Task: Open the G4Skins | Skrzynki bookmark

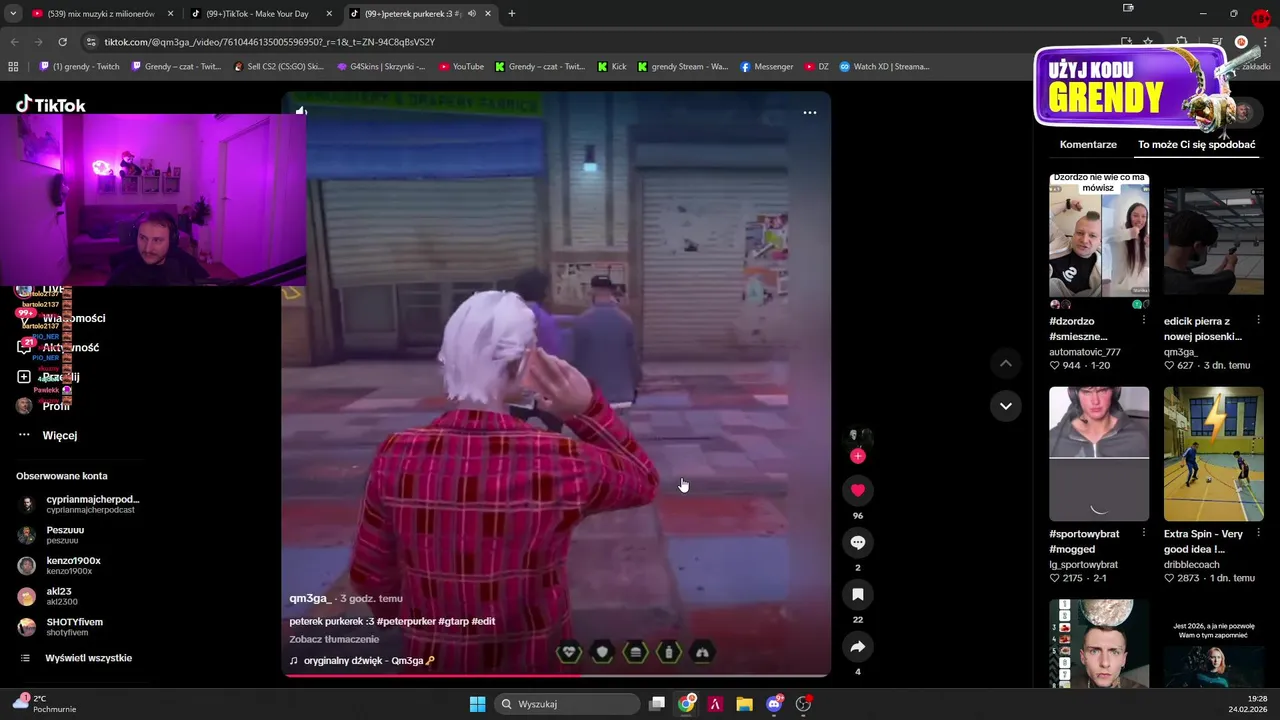Action: 381,67
